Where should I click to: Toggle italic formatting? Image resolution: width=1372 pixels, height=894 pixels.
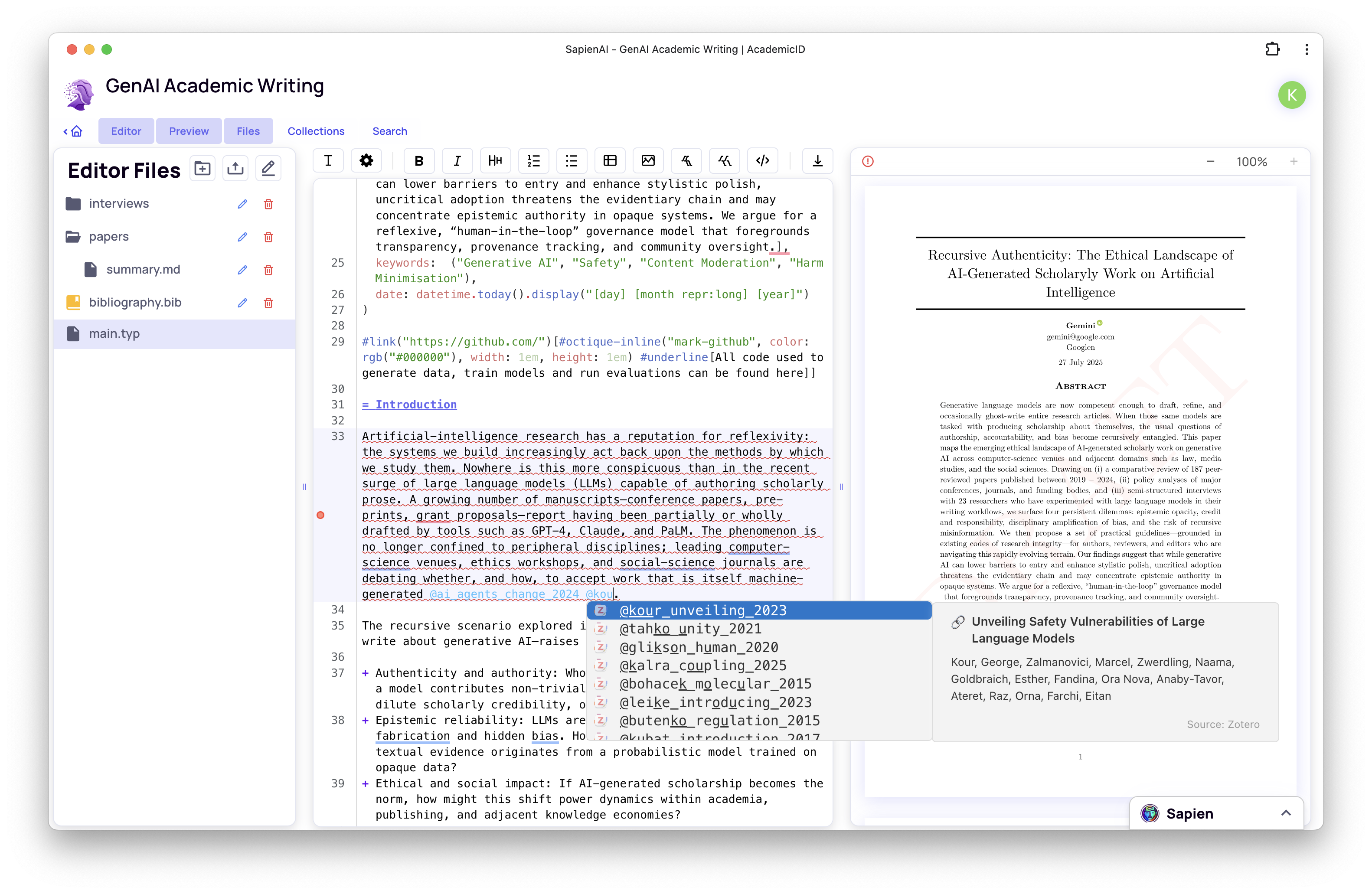(x=457, y=161)
